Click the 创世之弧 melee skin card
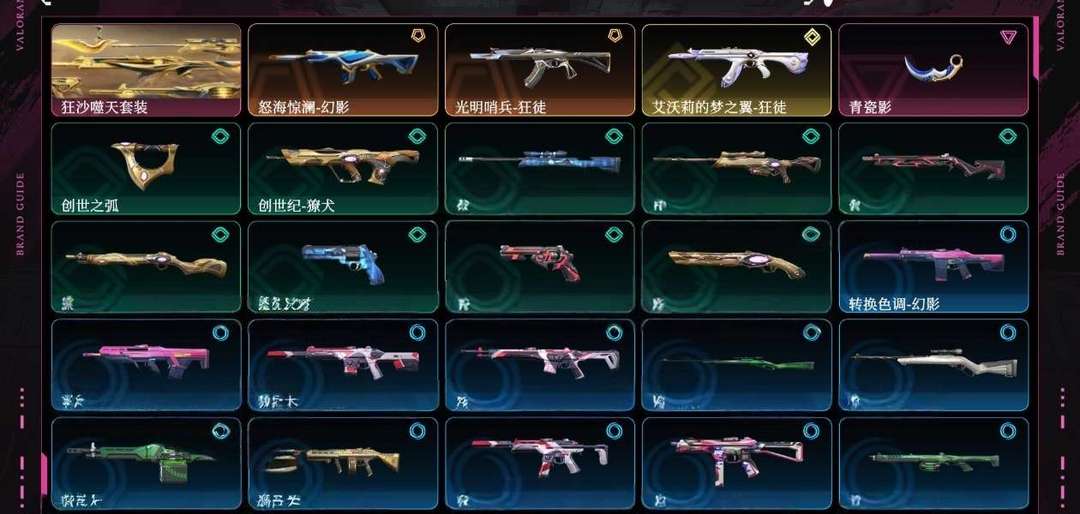1080x514 pixels. coord(146,169)
